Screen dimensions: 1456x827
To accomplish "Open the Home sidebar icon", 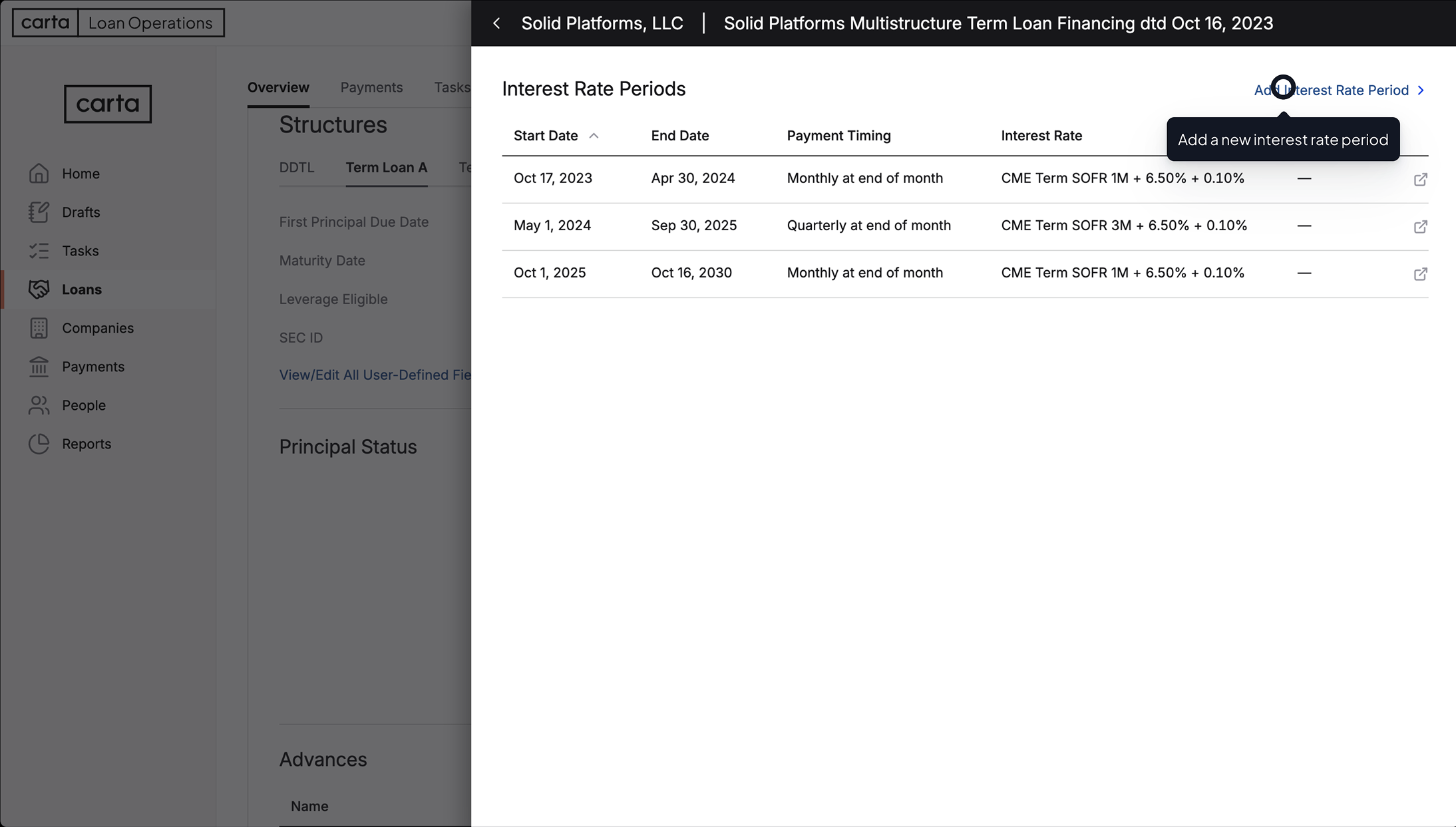I will pos(39,173).
